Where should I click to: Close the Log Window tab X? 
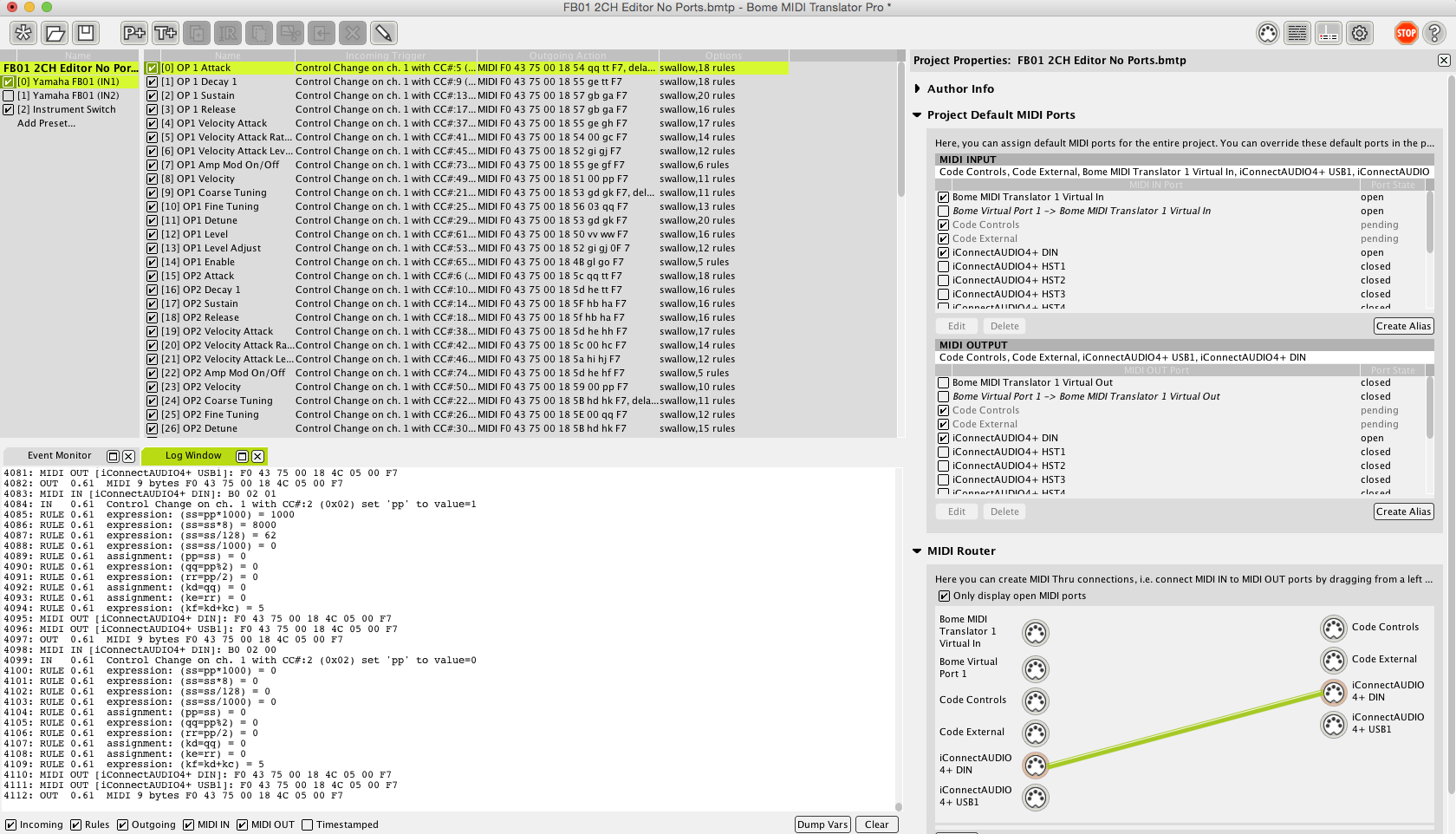[257, 456]
